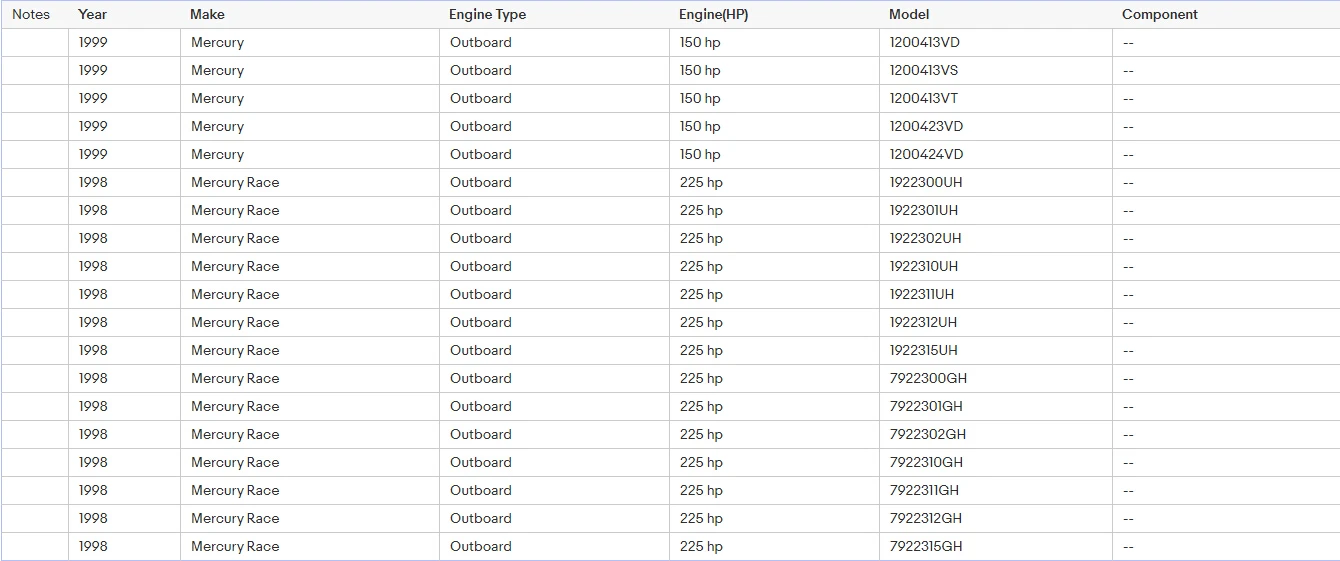Select model 1922302UH

coord(926,239)
